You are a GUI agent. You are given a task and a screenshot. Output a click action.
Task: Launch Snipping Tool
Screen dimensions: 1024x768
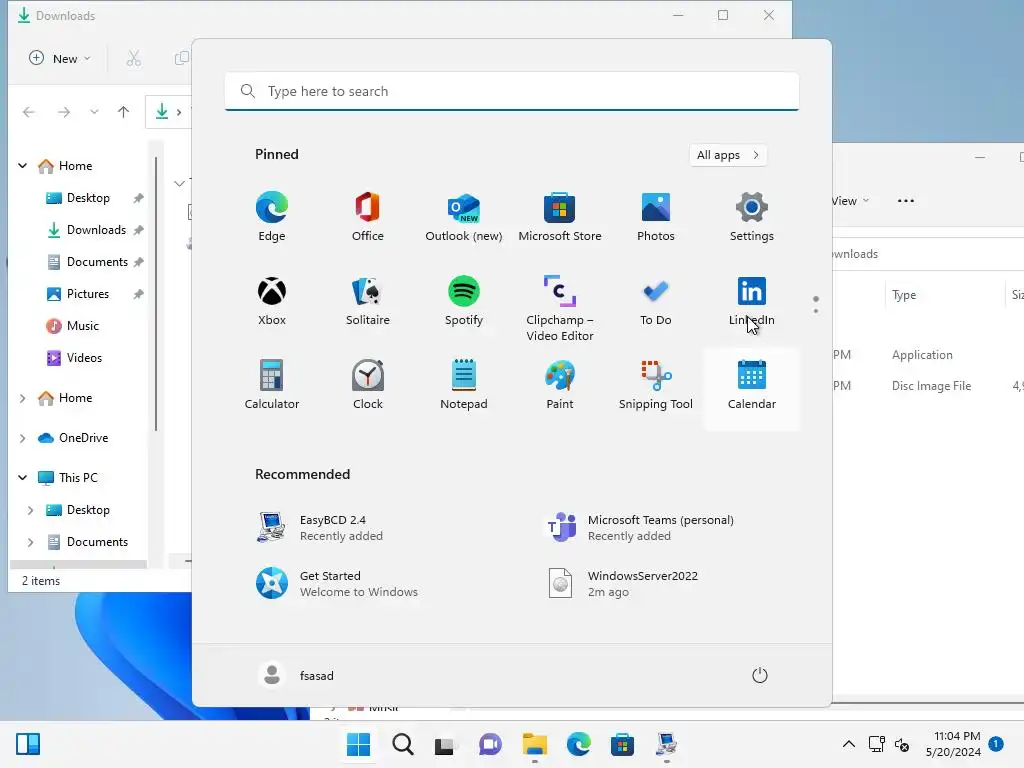pyautogui.click(x=656, y=385)
